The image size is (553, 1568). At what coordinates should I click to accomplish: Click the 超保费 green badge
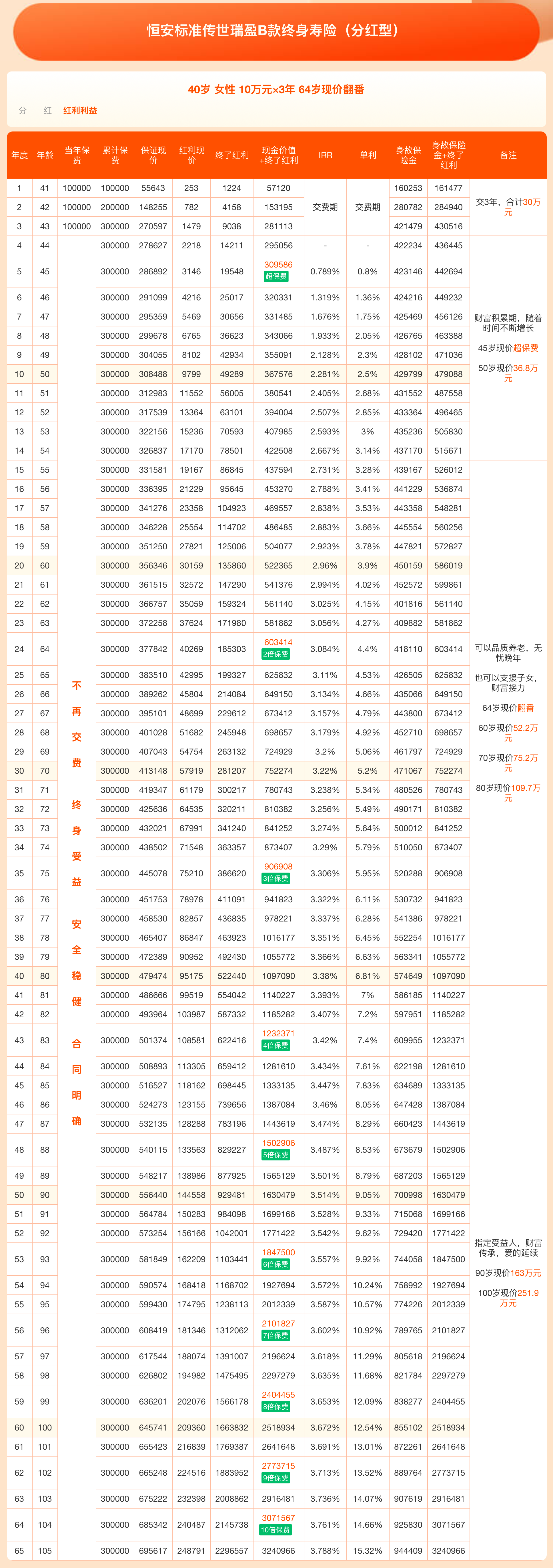tap(275, 276)
